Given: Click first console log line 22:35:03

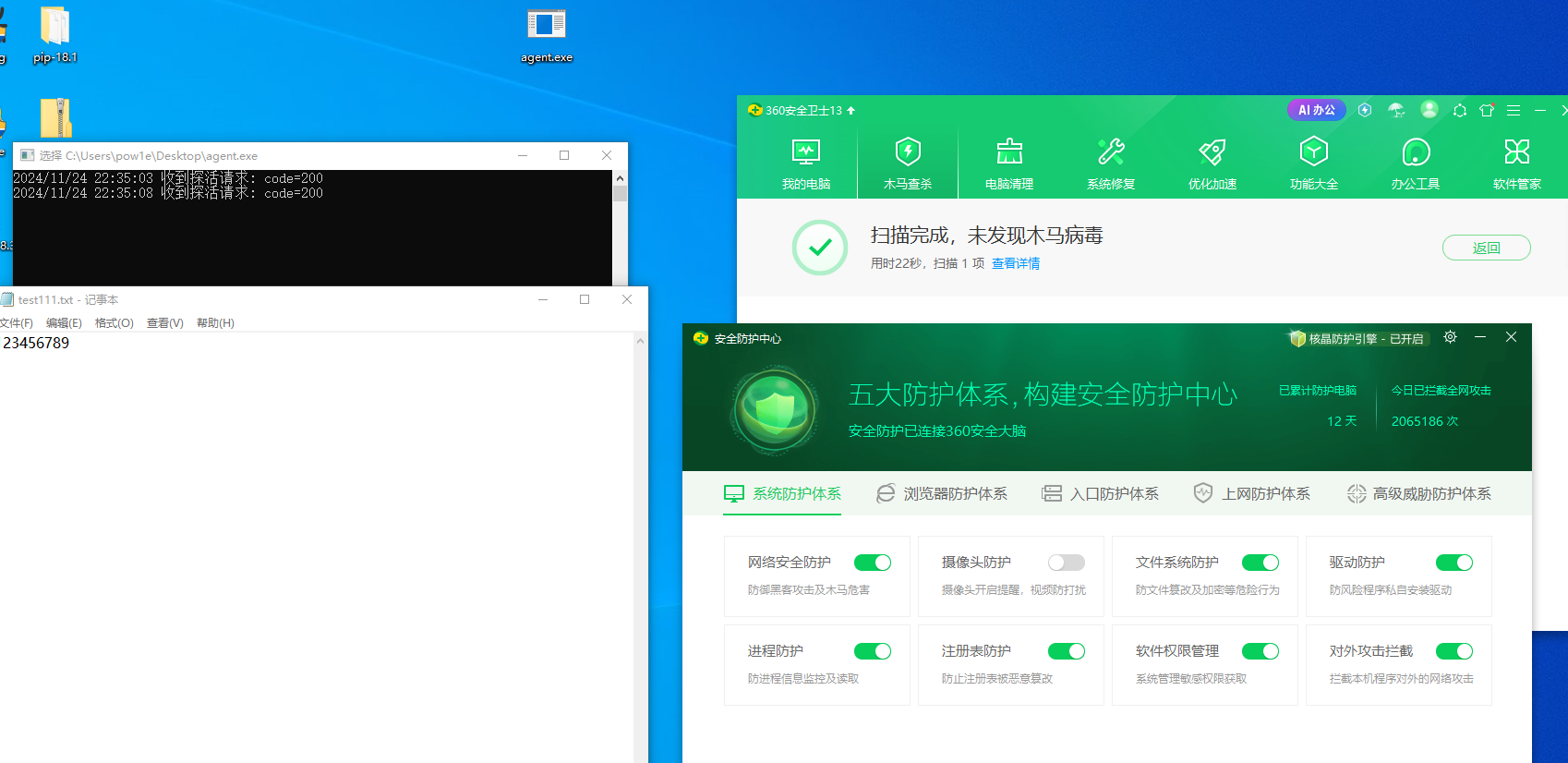Looking at the screenshot, I should pyautogui.click(x=168, y=178).
